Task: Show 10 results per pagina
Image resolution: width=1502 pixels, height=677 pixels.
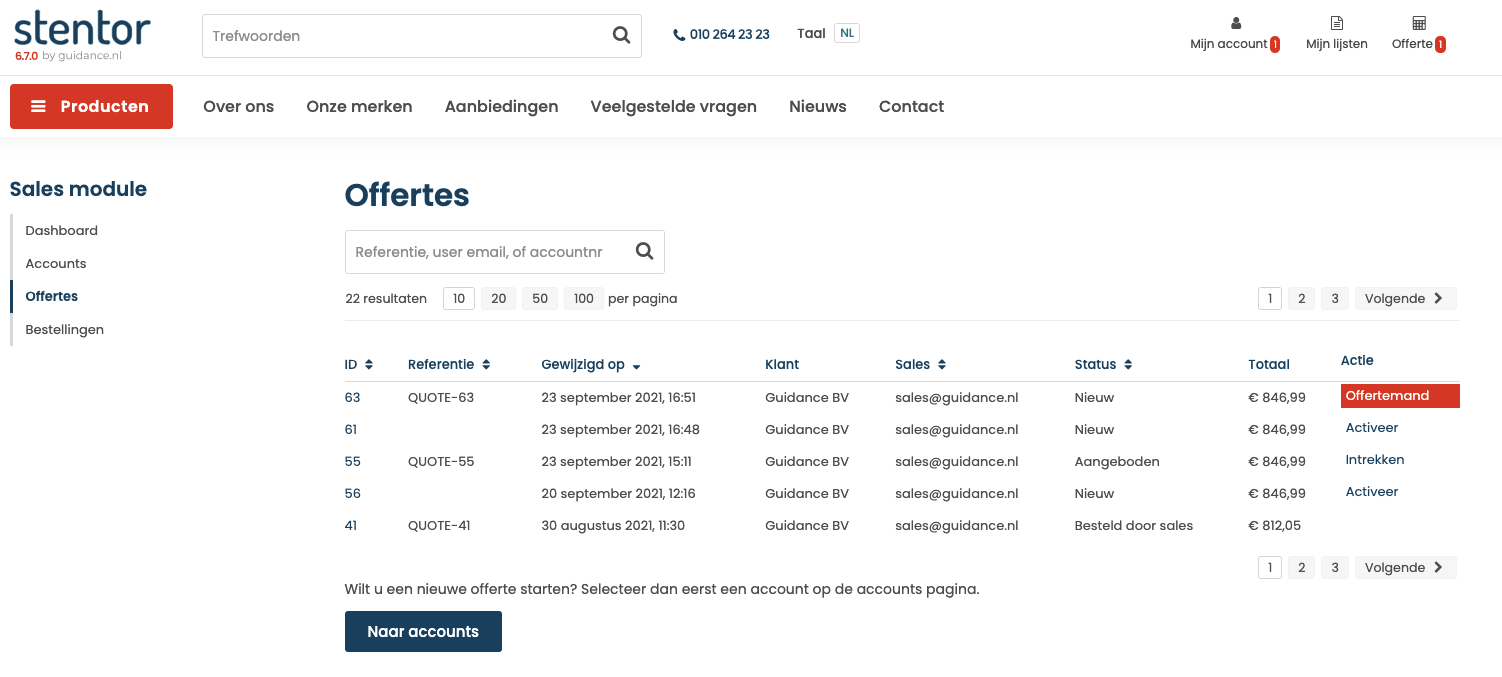Action: click(458, 298)
